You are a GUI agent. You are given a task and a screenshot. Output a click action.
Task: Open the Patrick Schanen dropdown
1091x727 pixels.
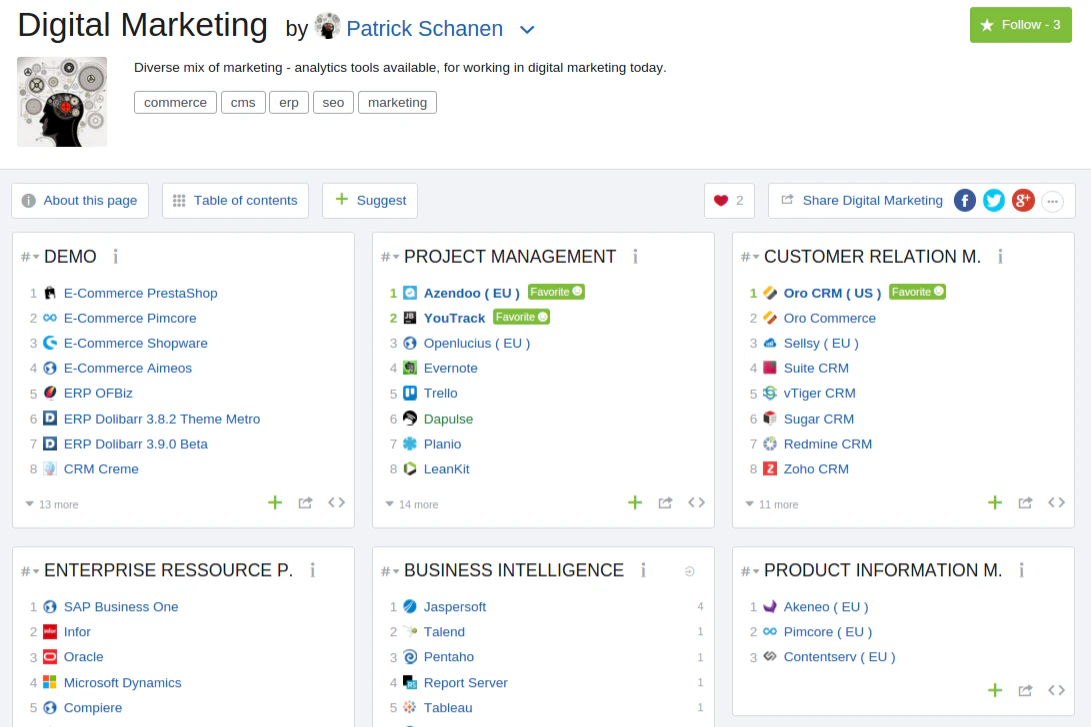click(527, 29)
